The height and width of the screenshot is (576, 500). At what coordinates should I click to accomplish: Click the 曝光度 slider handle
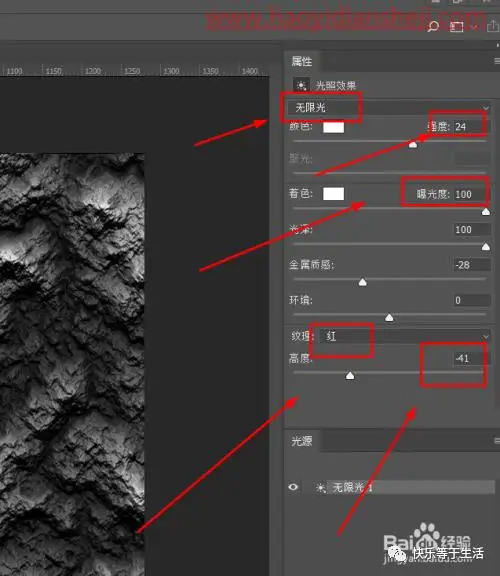click(x=486, y=212)
